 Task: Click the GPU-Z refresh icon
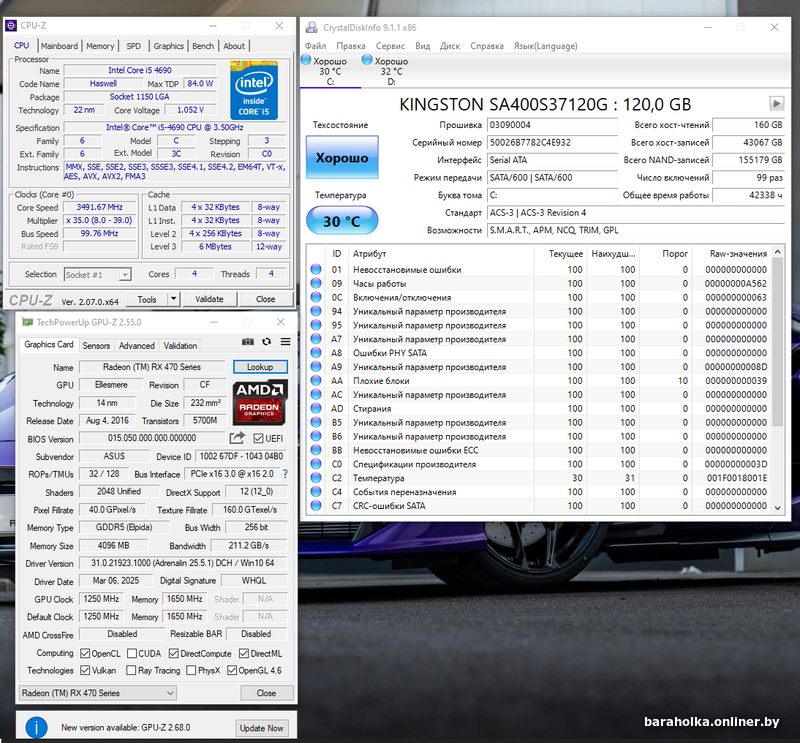(x=267, y=342)
